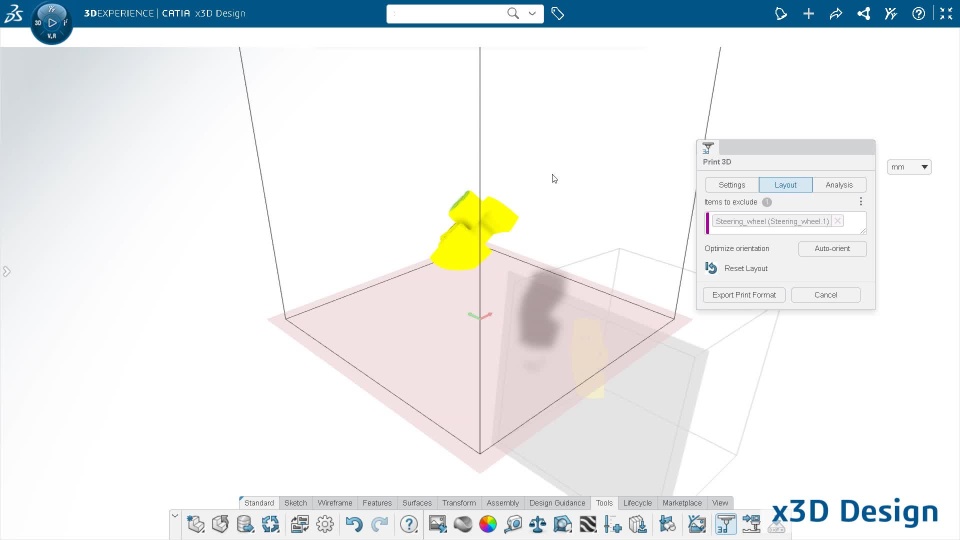This screenshot has width=960, height=540.
Task: Switch to Settings tab in Print 3D
Action: (x=732, y=185)
